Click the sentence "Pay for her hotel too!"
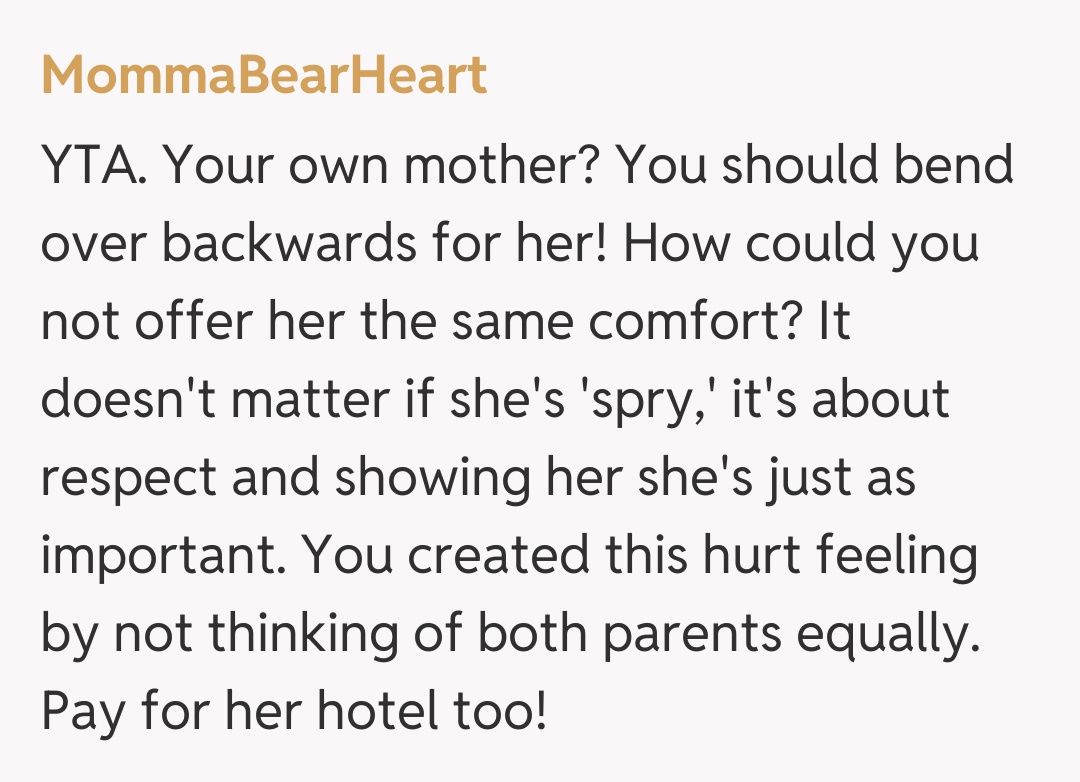The image size is (1080, 782). (294, 712)
